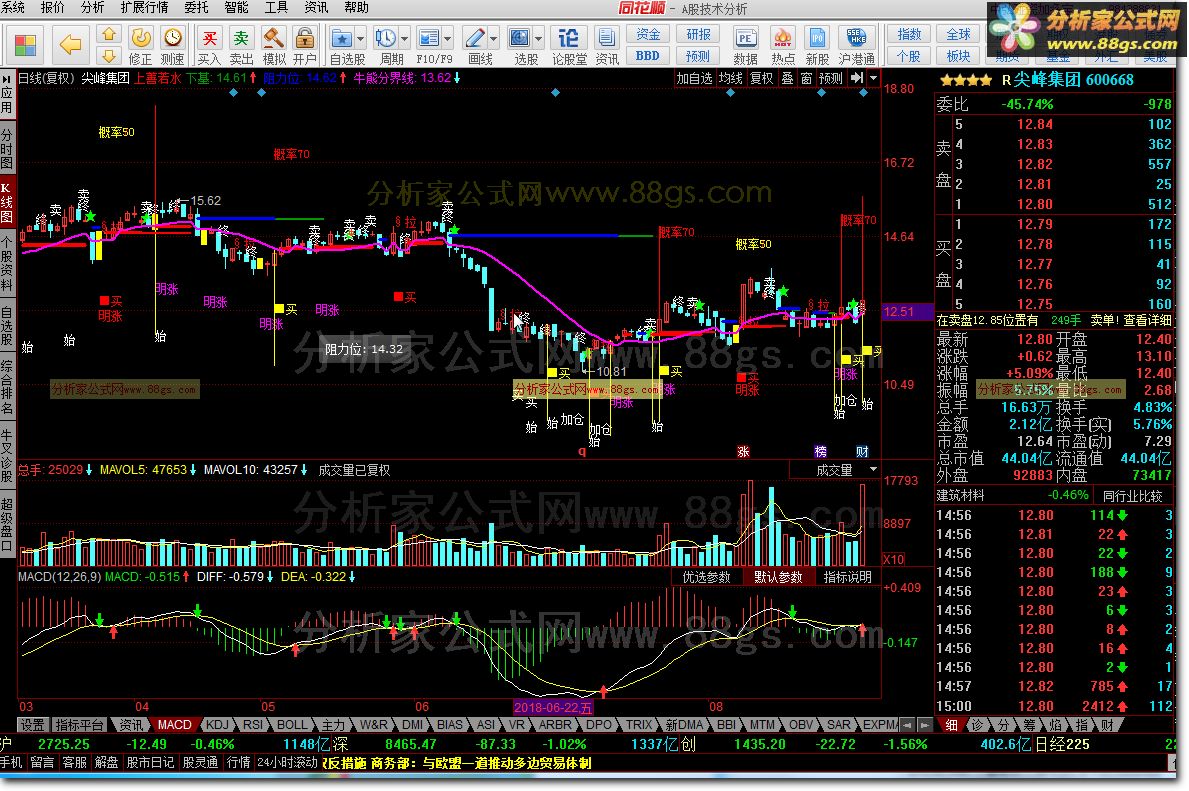Open the 论股堂 forum icon

pos(569,46)
